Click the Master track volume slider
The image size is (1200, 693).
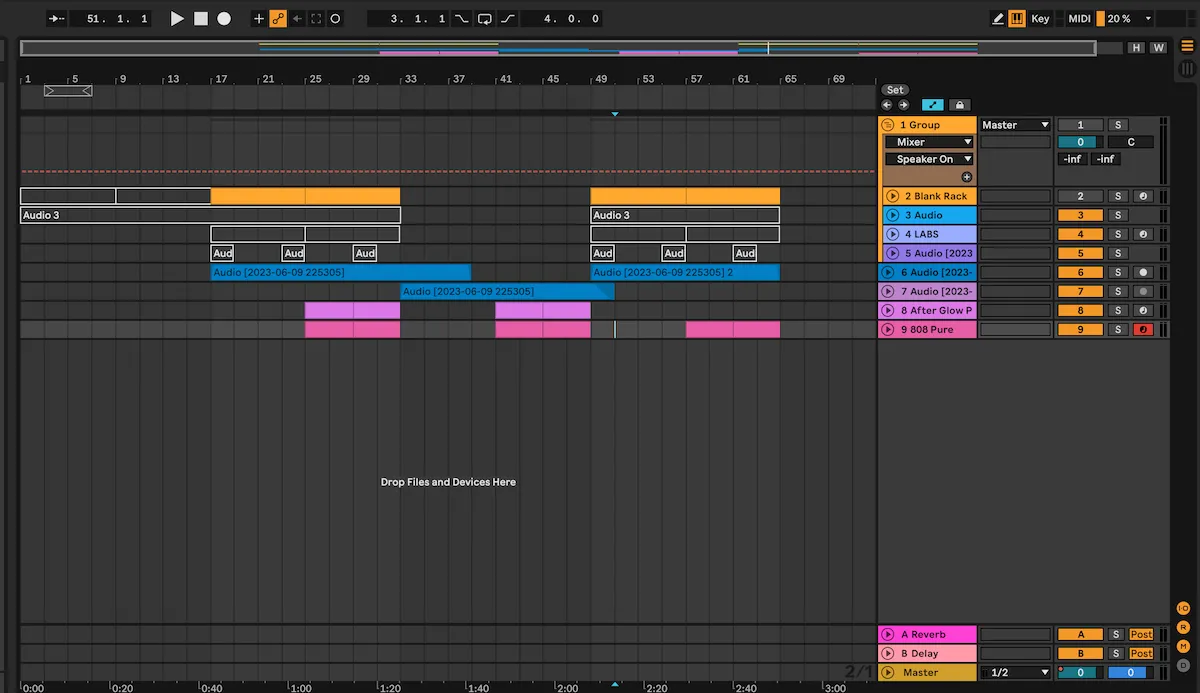pyautogui.click(x=1080, y=672)
